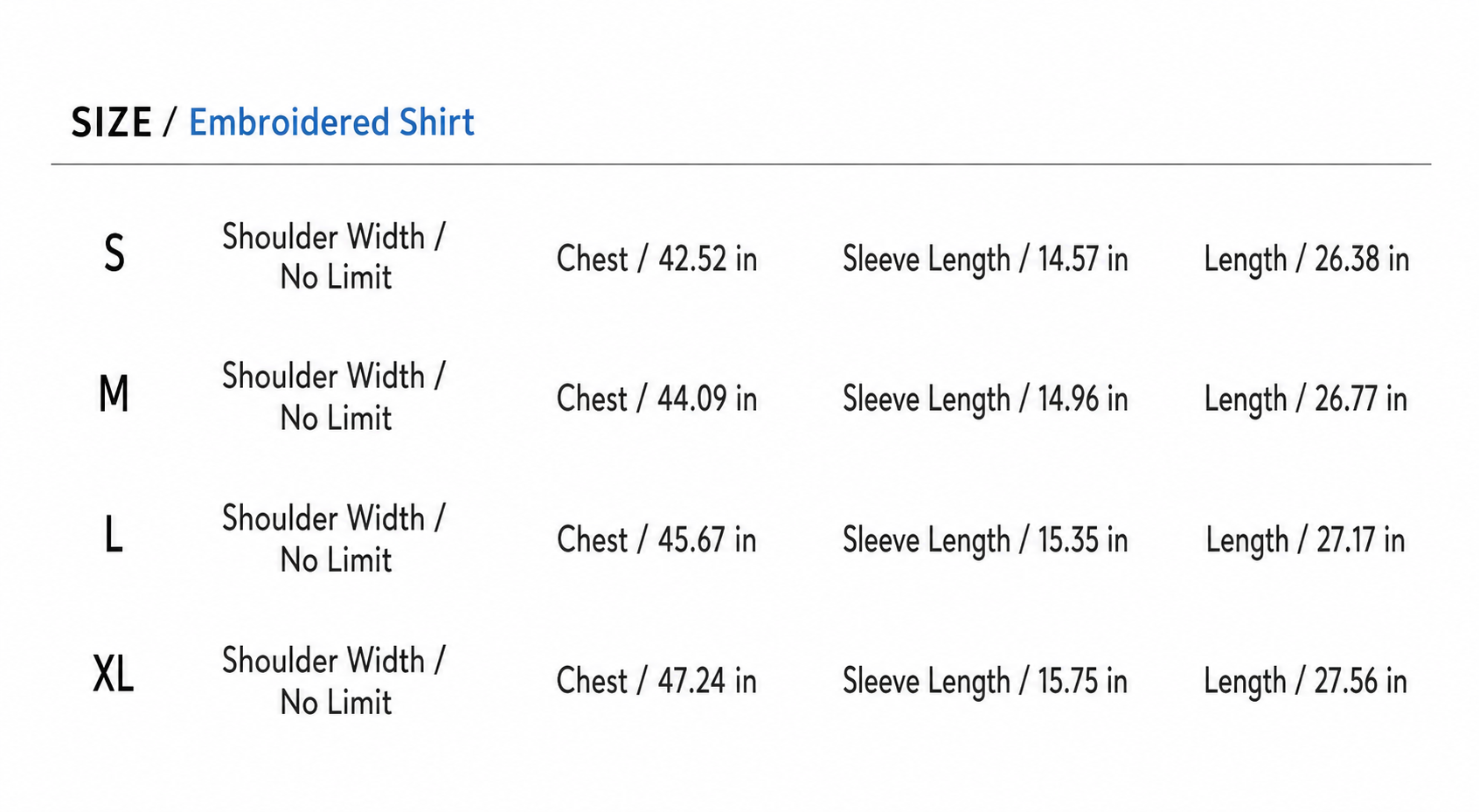This screenshot has height=812, width=1479.
Task: Select Length 26.77 in value
Action: pos(1306,399)
